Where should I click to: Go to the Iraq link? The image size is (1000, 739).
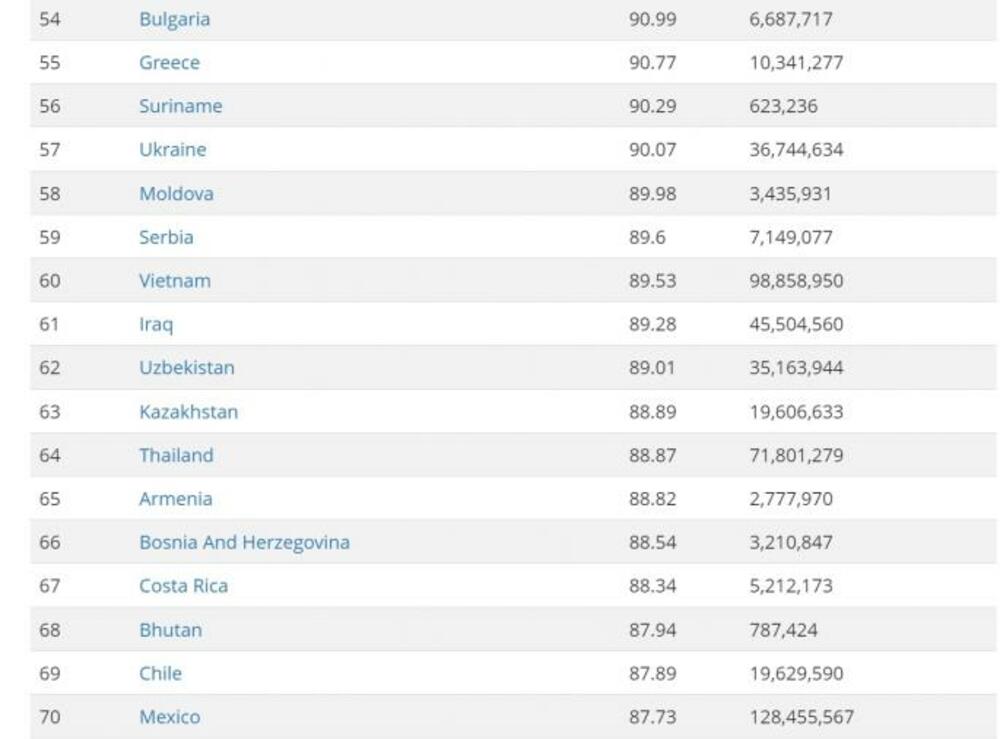[x=155, y=324]
